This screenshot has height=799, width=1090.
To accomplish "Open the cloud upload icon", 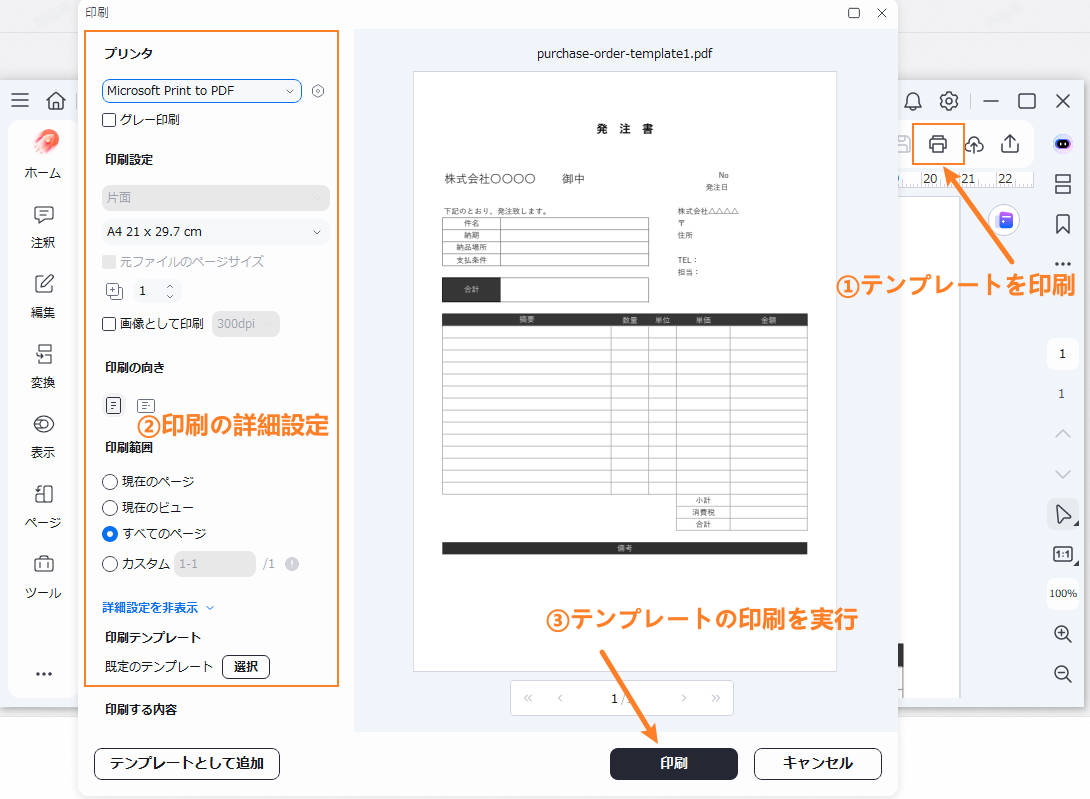I will pyautogui.click(x=975, y=144).
